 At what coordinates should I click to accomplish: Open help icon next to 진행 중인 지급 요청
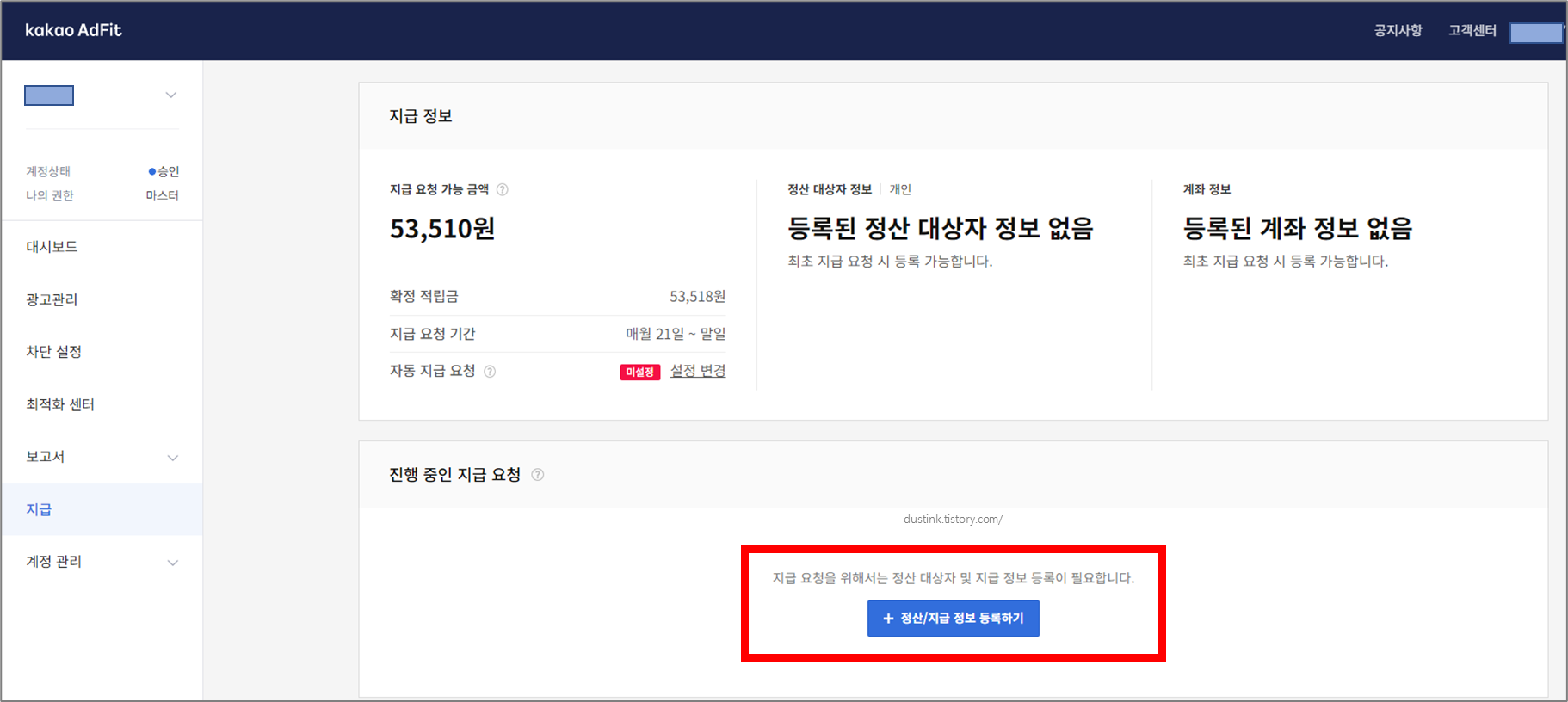pos(538,475)
